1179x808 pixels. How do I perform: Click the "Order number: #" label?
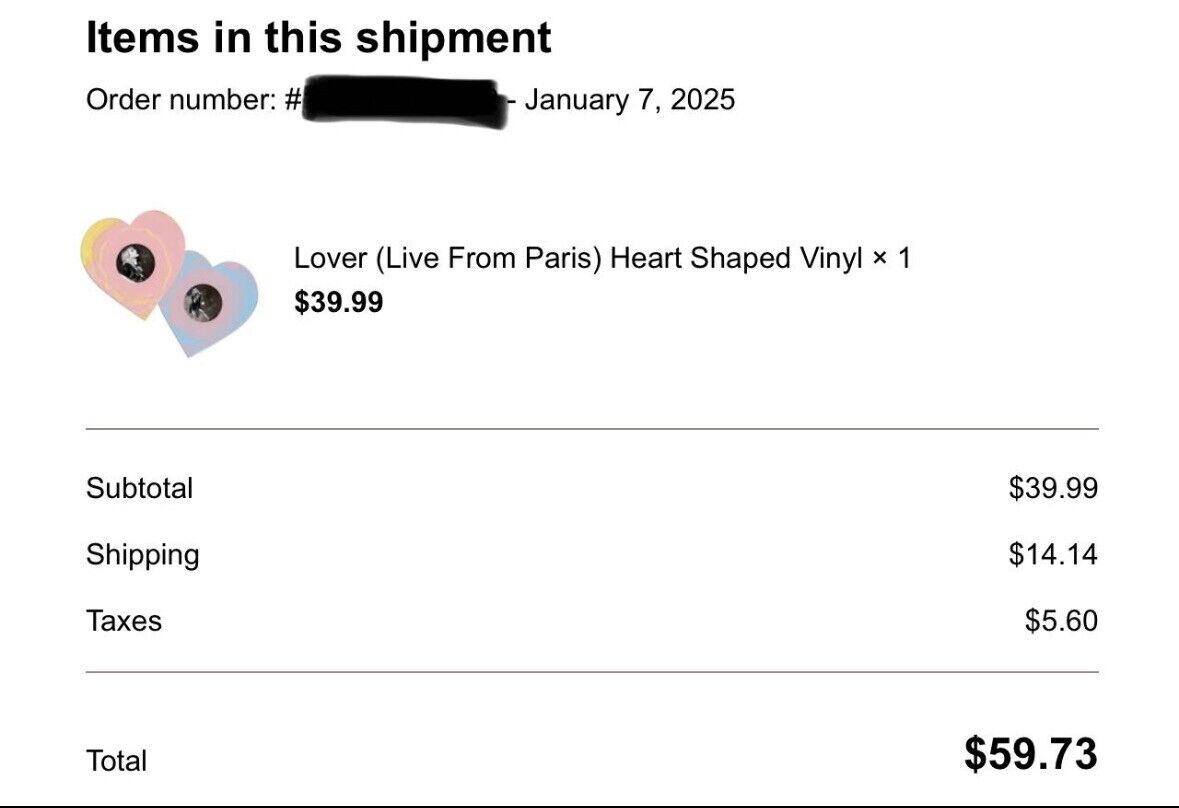193,99
